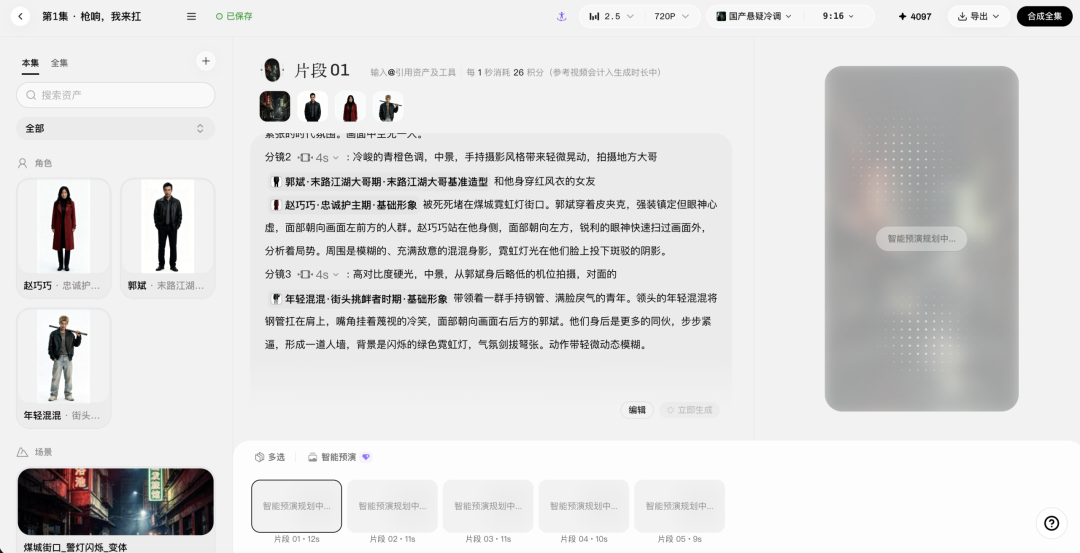Toggle 多选 multi-select mode

pos(269,457)
